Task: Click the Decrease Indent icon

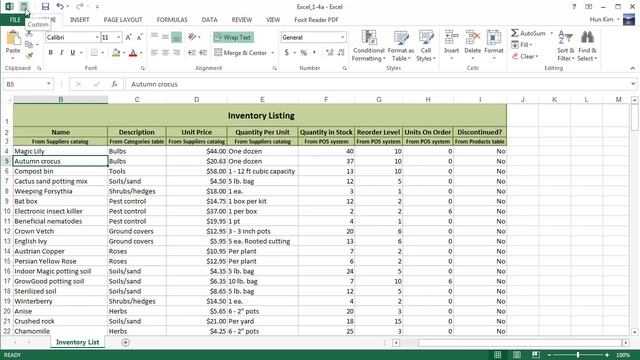Action: [x=192, y=53]
